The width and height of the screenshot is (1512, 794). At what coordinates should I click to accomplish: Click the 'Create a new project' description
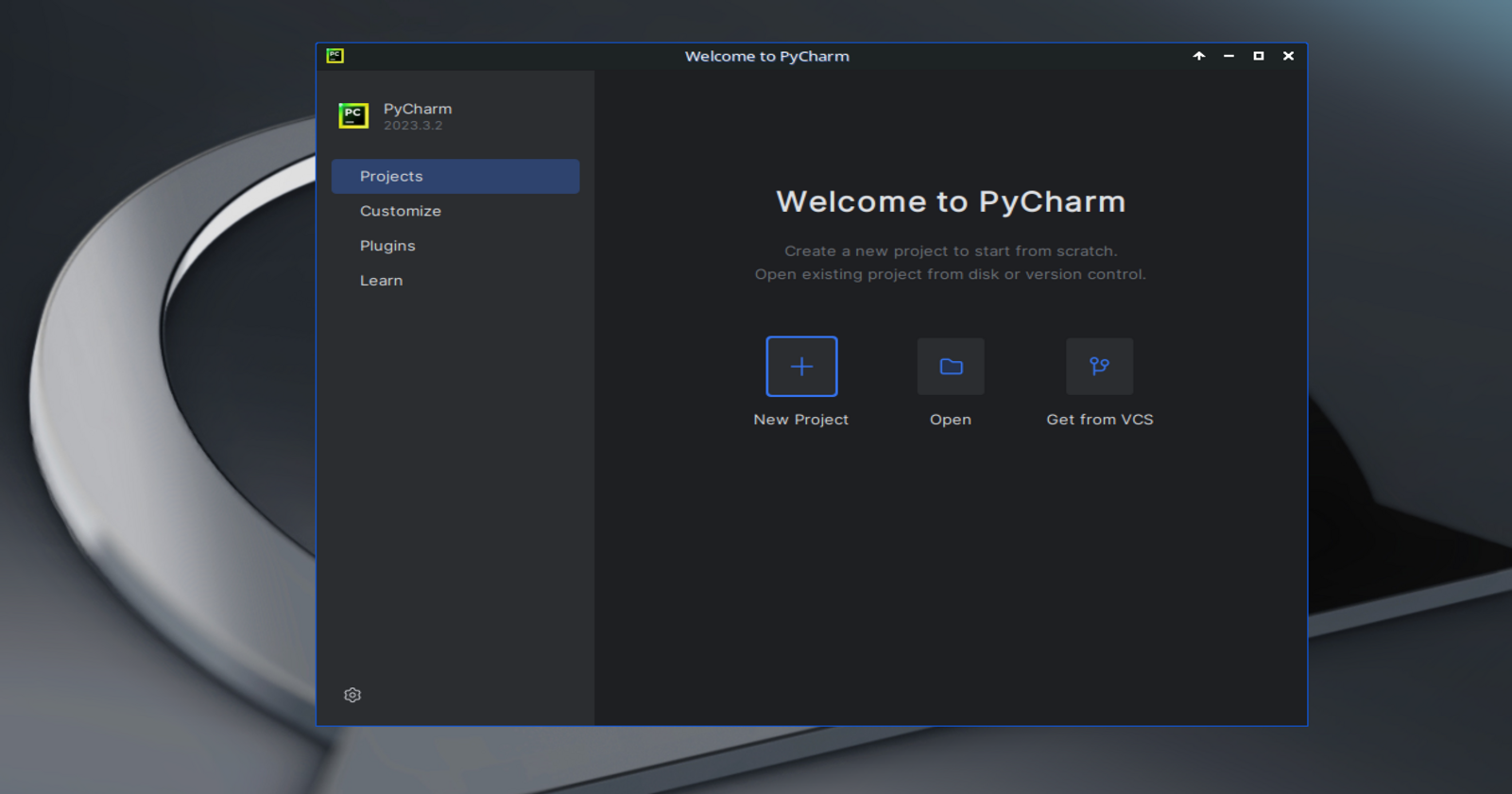pyautogui.click(x=951, y=251)
